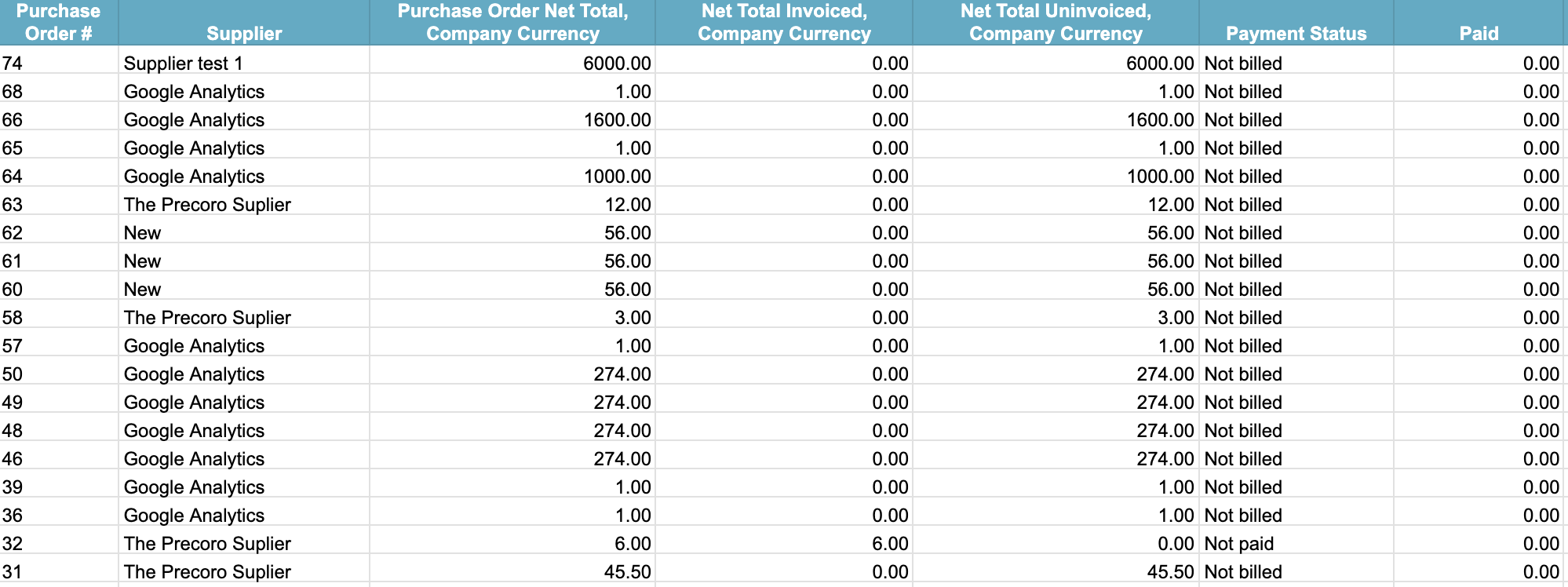Screen dimensions: 1568x587
Task: Click the 1000.00 uninvoiced cell for order 64
Action: click(x=1056, y=176)
